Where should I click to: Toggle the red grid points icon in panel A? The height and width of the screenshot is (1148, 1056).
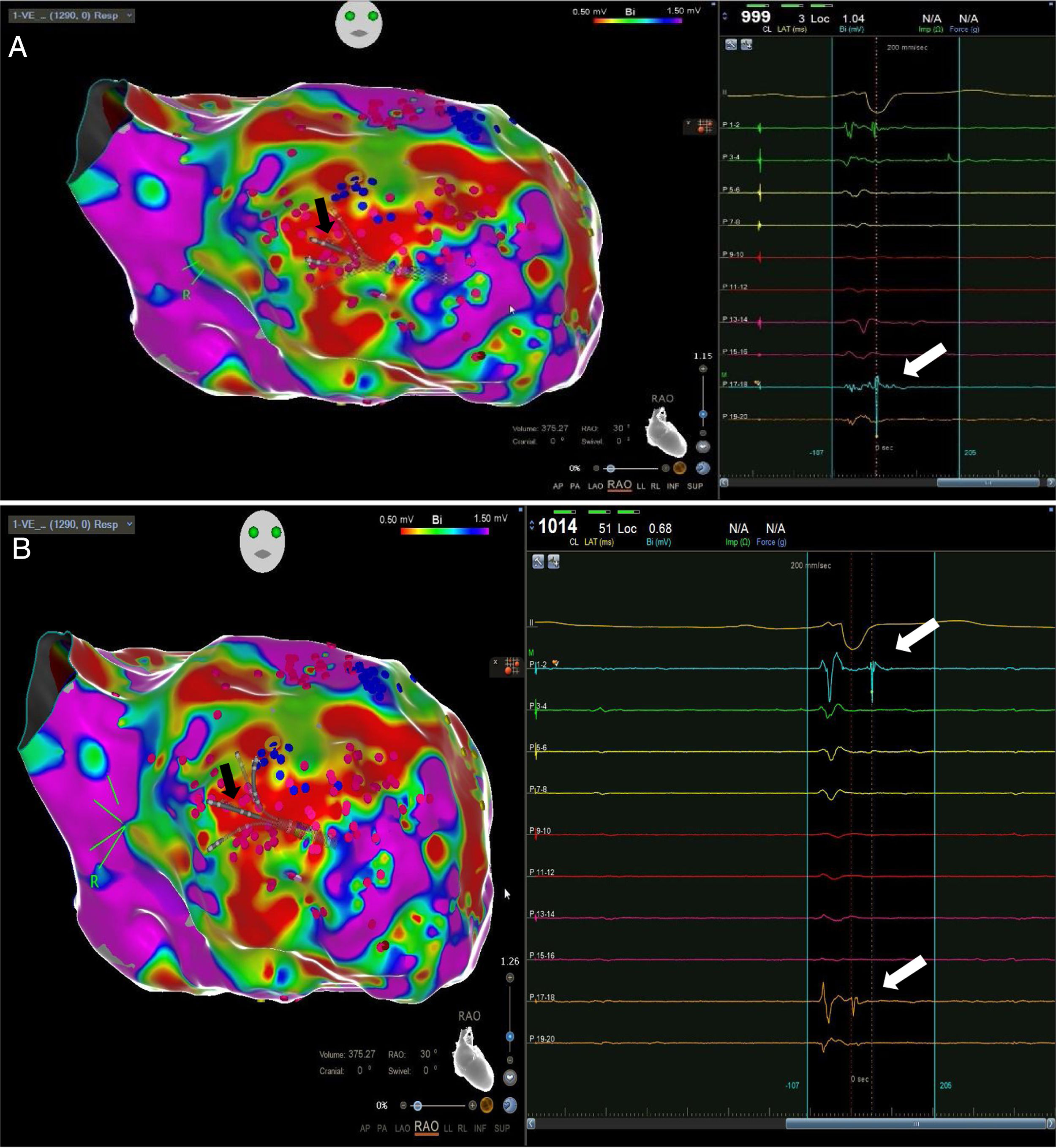click(x=704, y=126)
